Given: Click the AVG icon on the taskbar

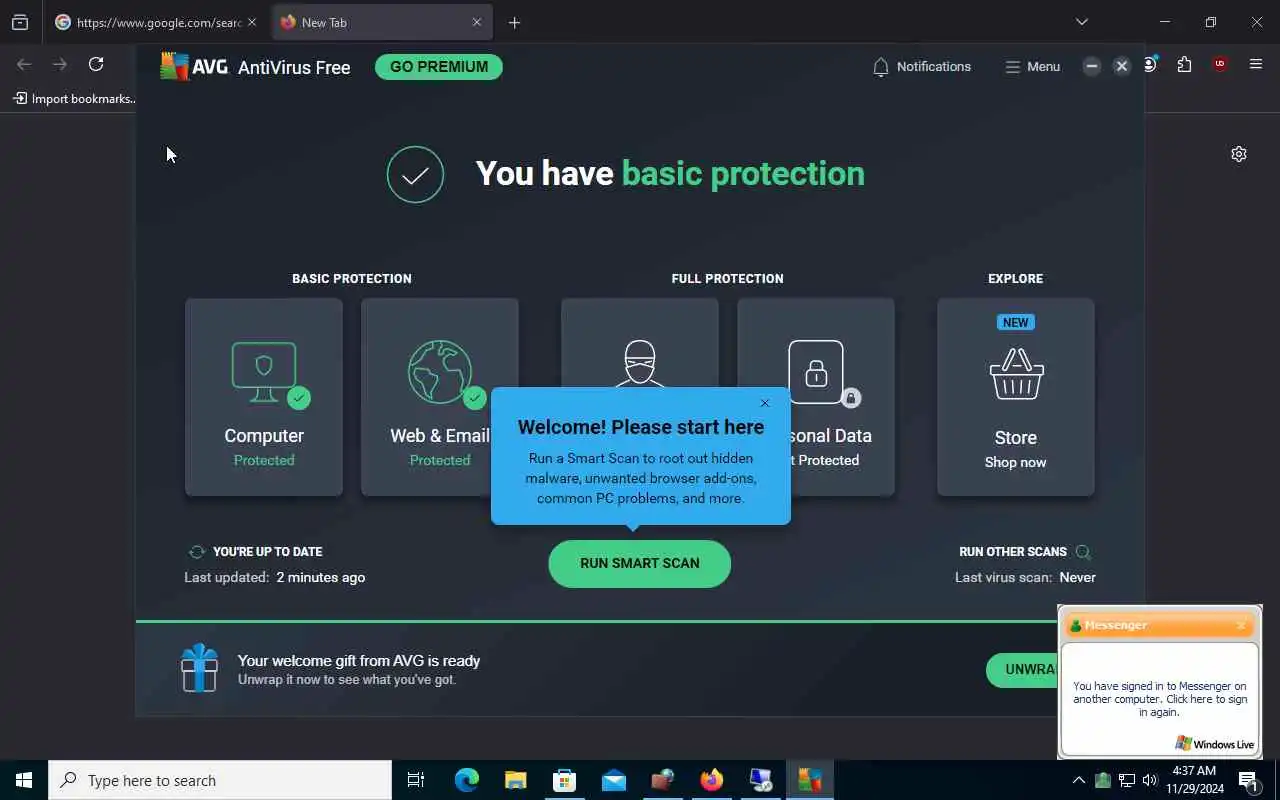Looking at the screenshot, I should [809, 780].
